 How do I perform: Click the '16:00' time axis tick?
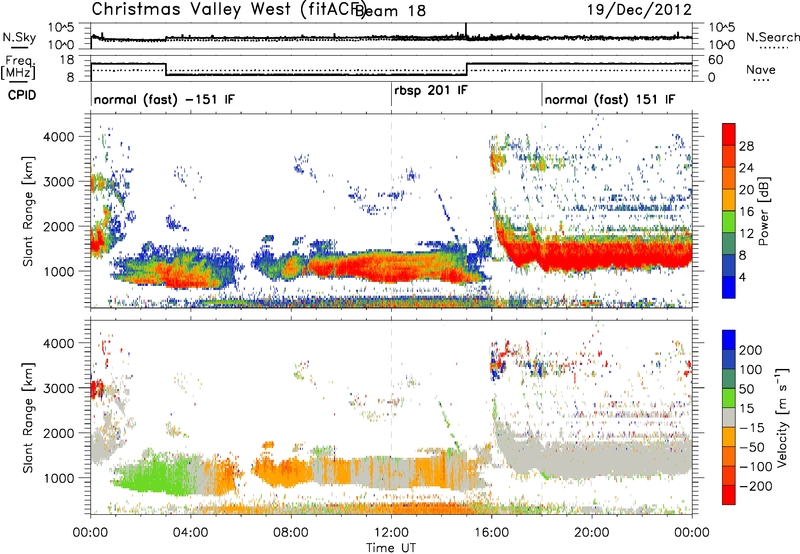[491, 533]
